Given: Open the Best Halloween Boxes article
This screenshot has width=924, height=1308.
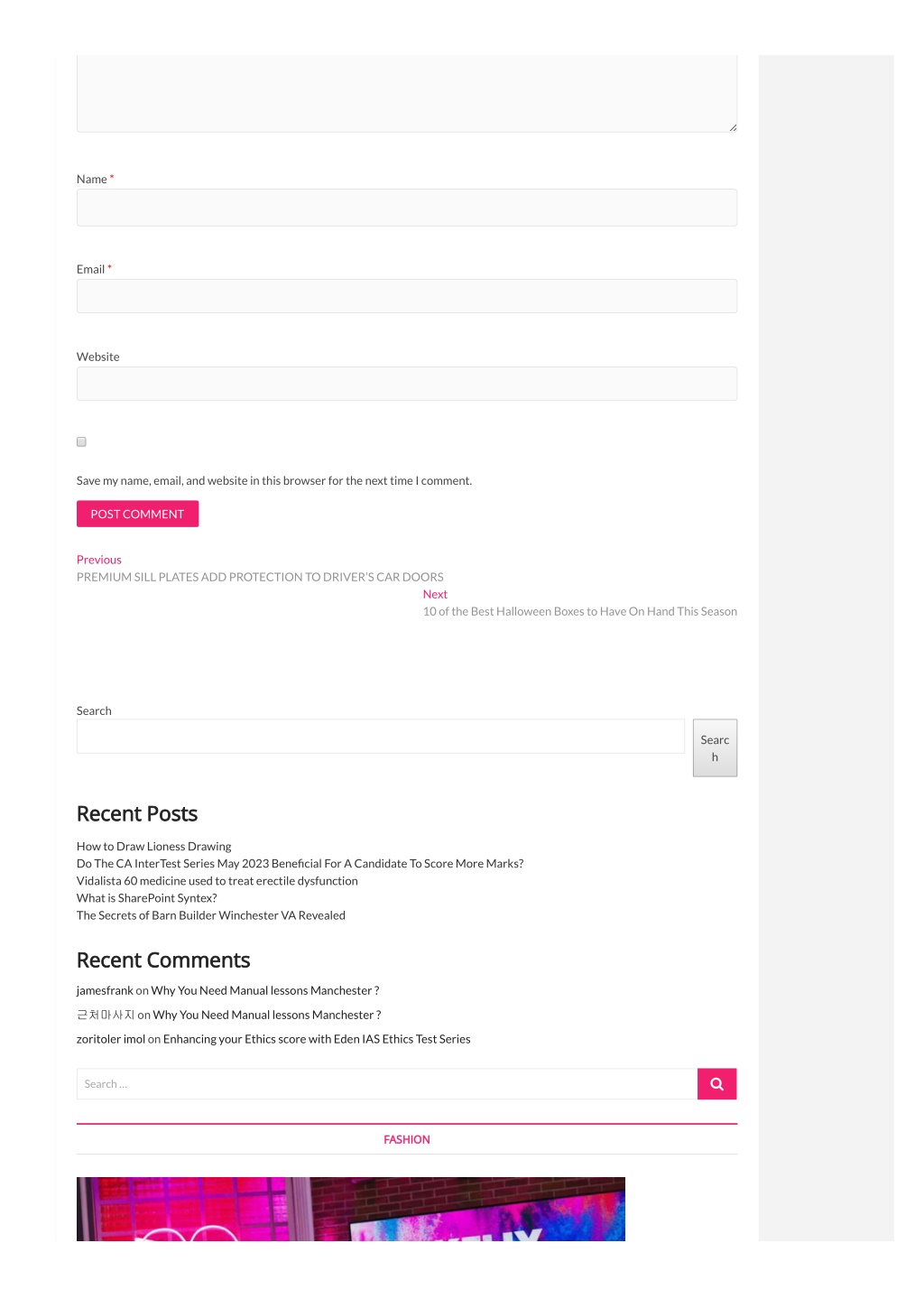Looking at the screenshot, I should 580,611.
